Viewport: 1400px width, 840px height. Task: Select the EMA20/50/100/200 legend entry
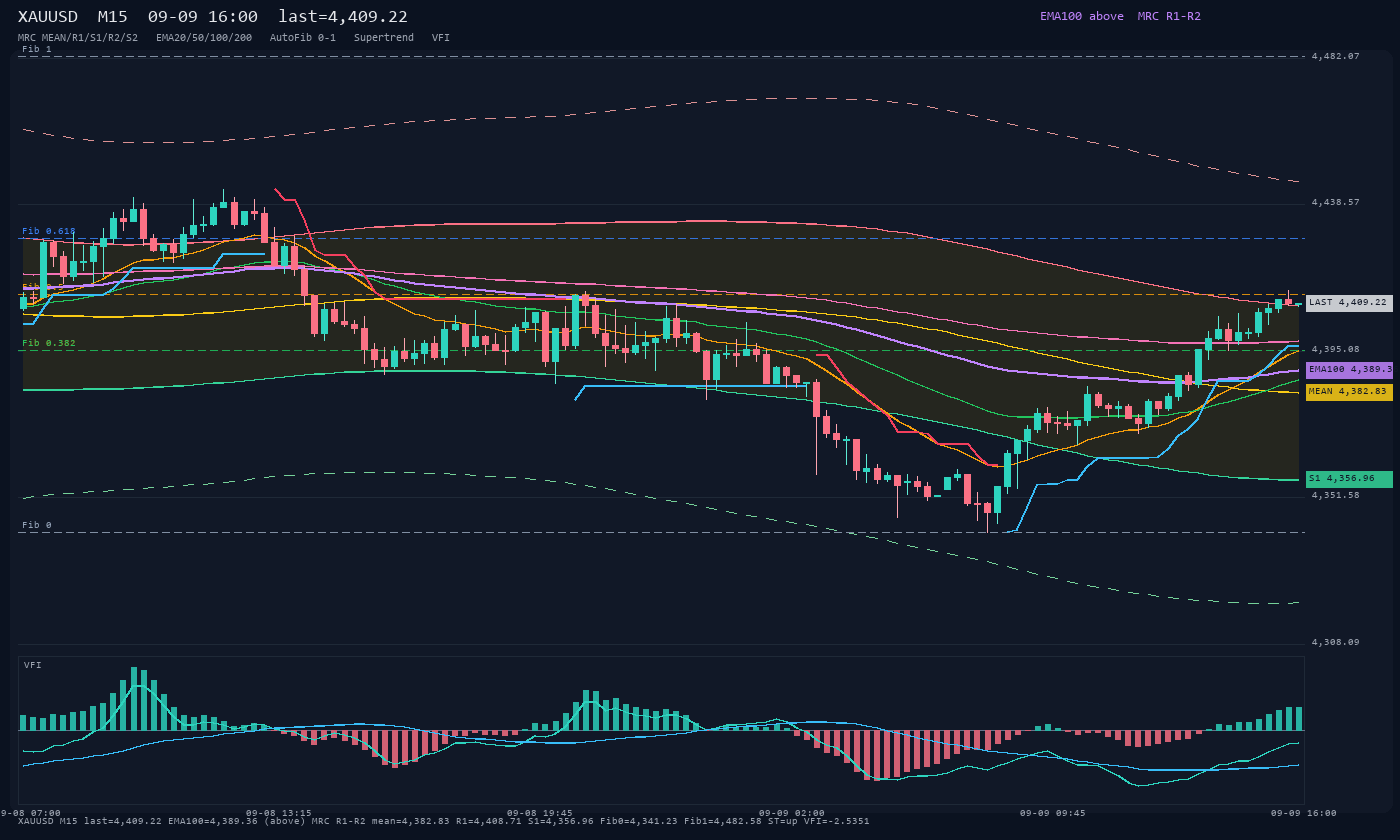coord(204,38)
